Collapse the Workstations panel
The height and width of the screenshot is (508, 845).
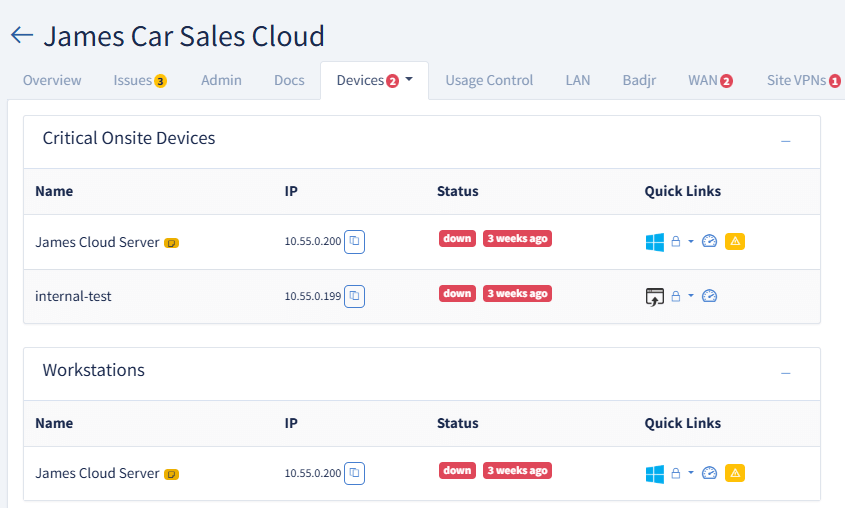click(x=786, y=373)
